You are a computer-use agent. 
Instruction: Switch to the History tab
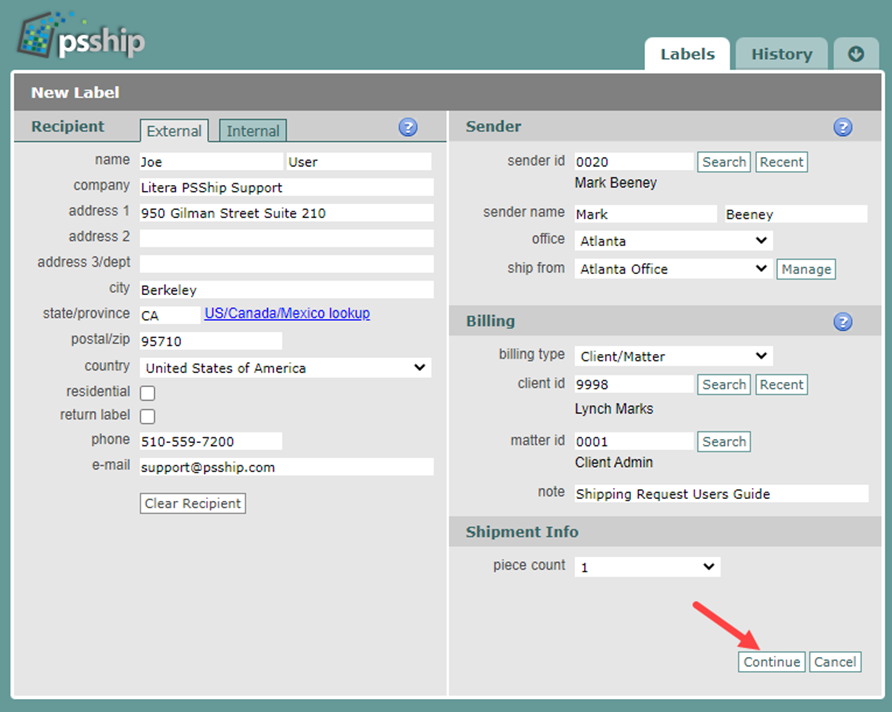(x=781, y=54)
